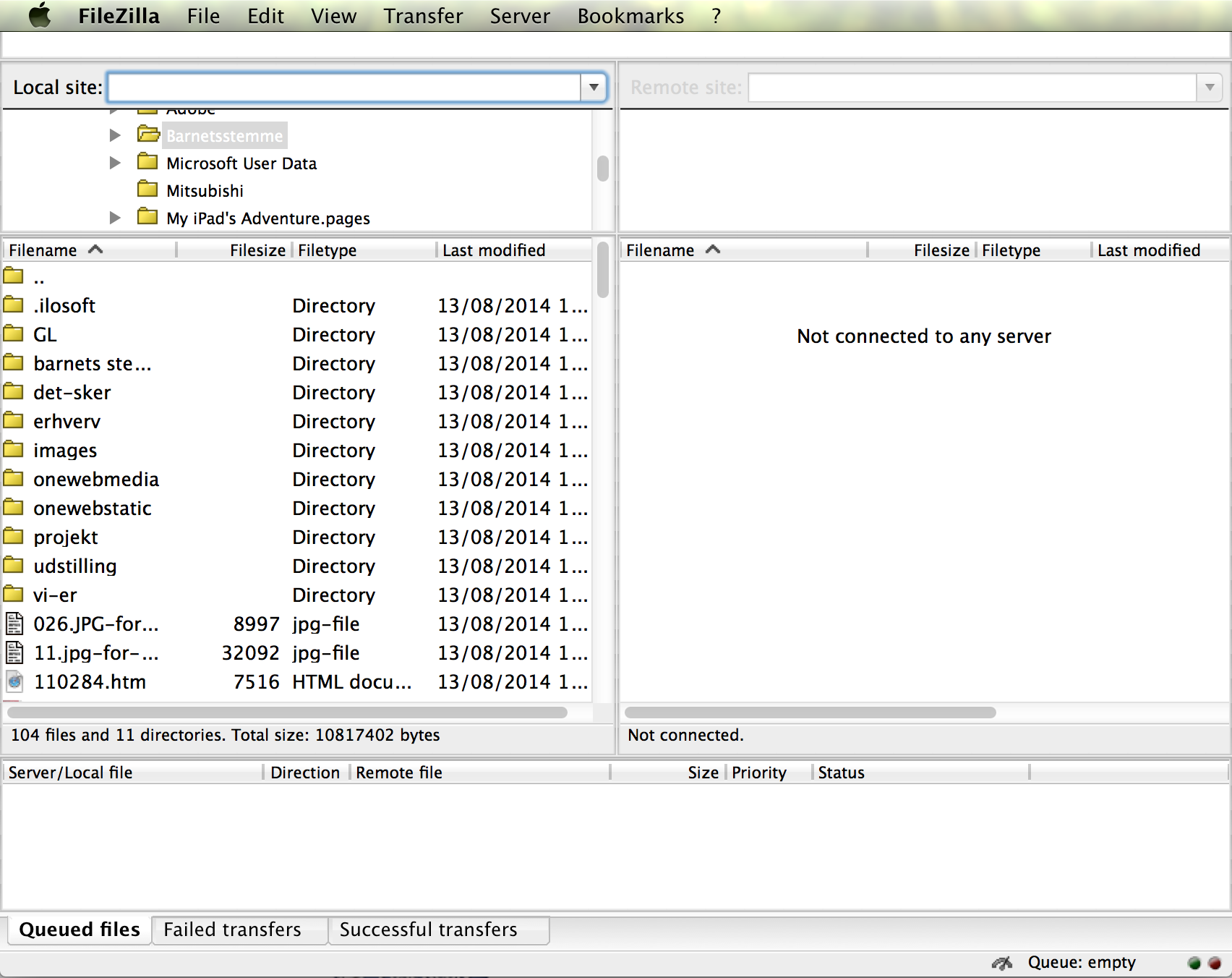
Task: Click the red activity LED in status bar
Action: point(1215,963)
